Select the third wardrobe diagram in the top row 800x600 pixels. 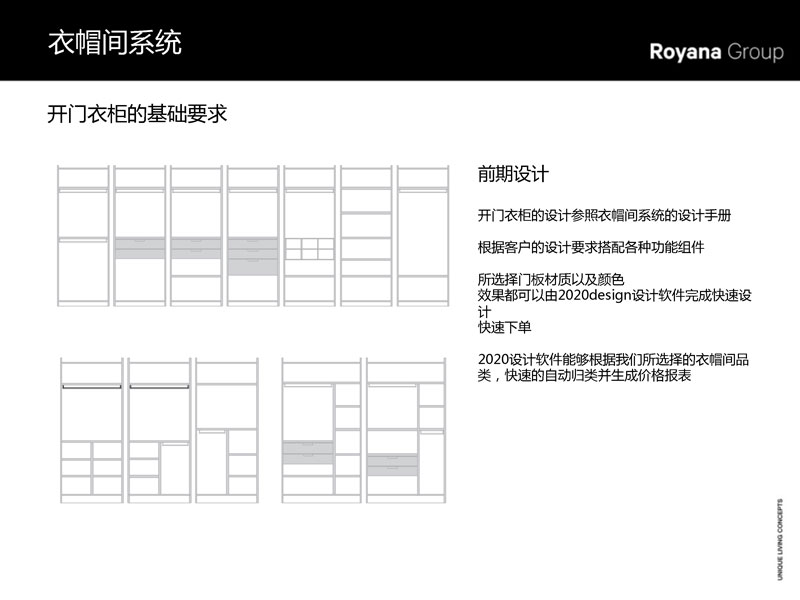point(196,236)
